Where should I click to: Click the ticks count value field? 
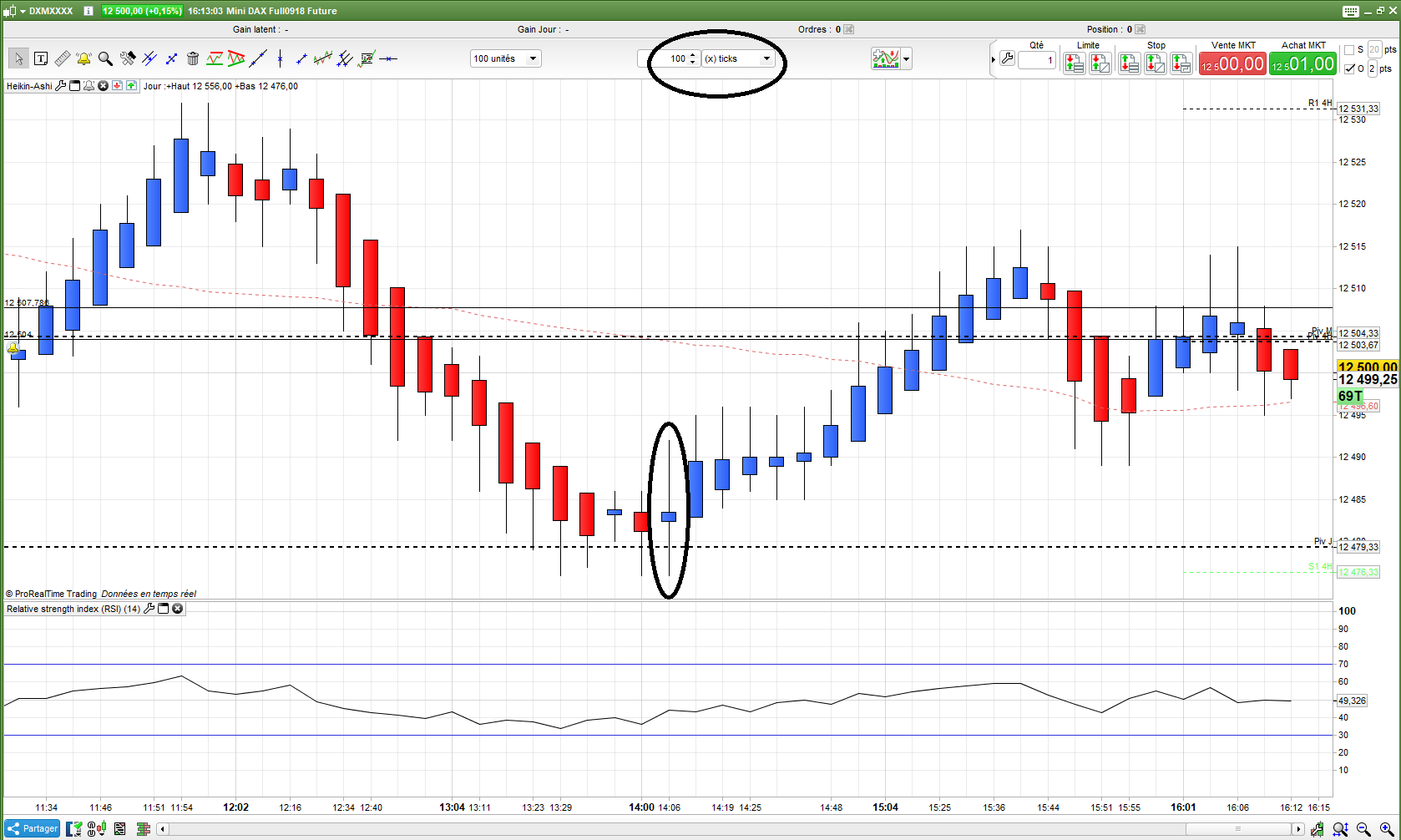pos(667,58)
